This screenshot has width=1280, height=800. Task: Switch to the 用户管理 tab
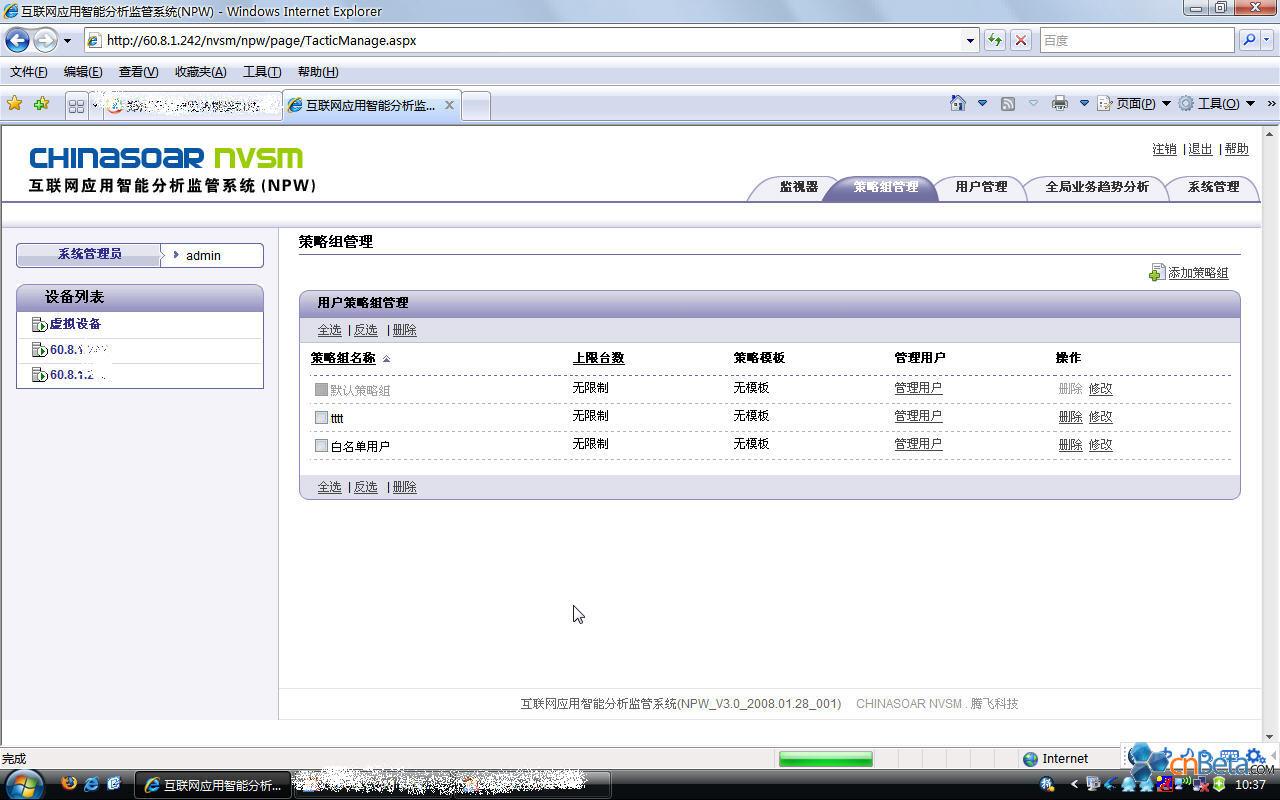point(980,187)
